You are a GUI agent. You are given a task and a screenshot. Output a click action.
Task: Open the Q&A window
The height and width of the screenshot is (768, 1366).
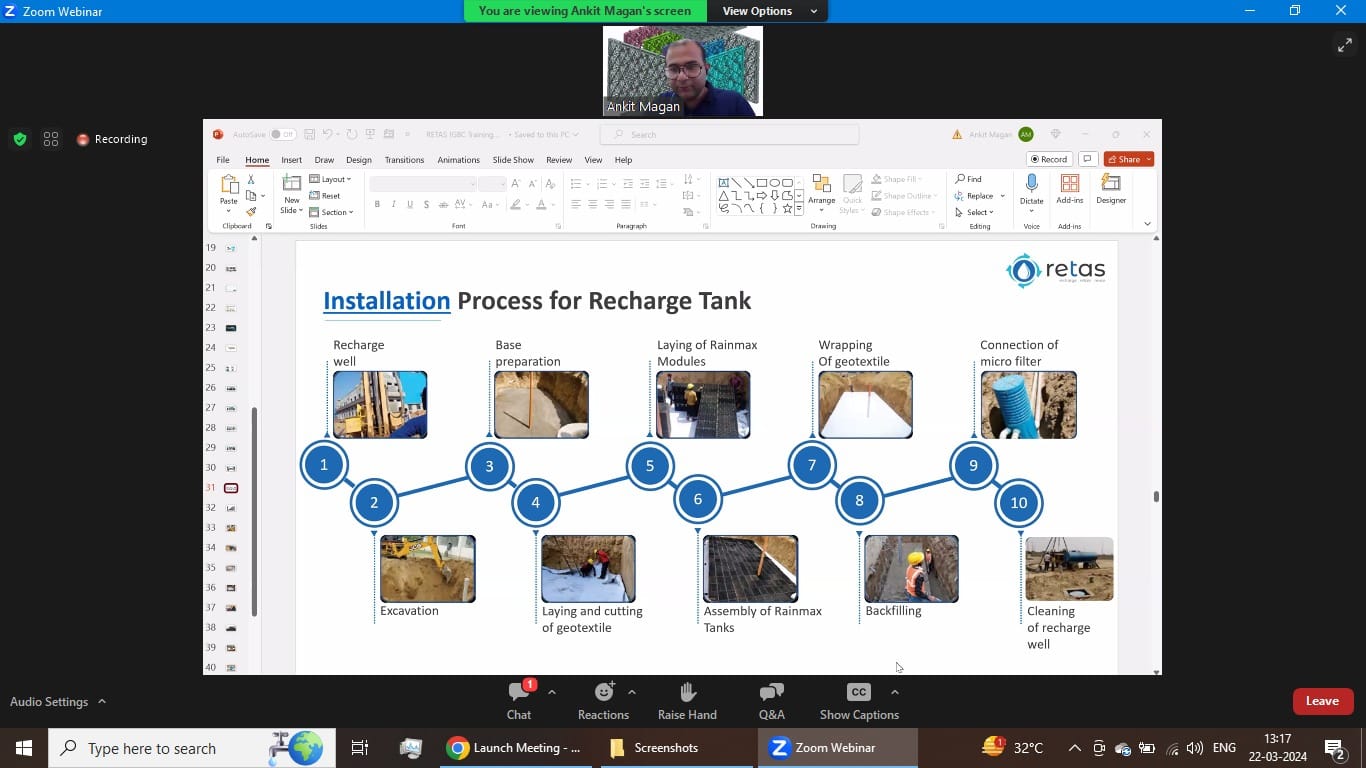pyautogui.click(x=771, y=692)
